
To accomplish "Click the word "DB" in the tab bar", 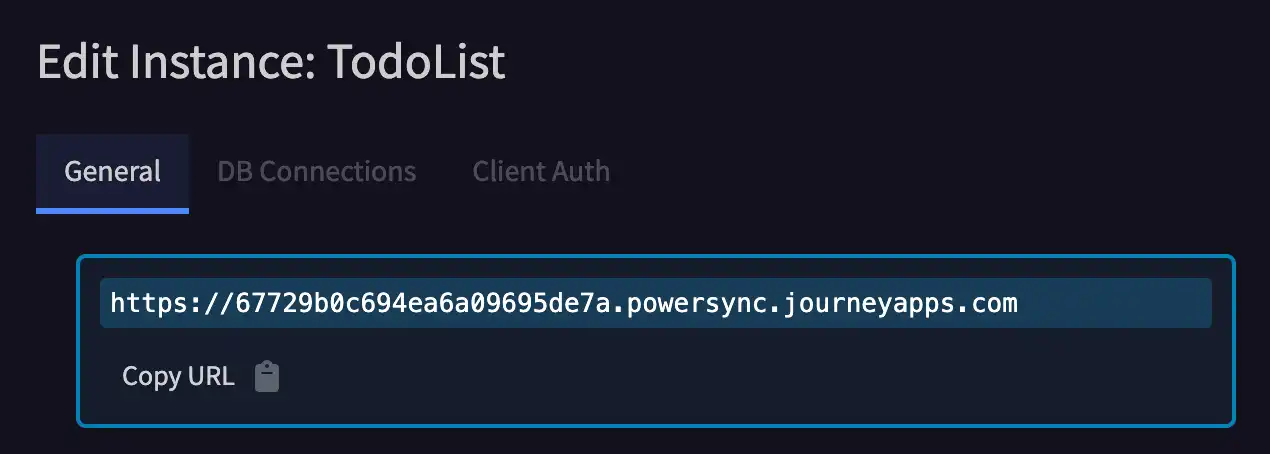I will click(x=234, y=172).
